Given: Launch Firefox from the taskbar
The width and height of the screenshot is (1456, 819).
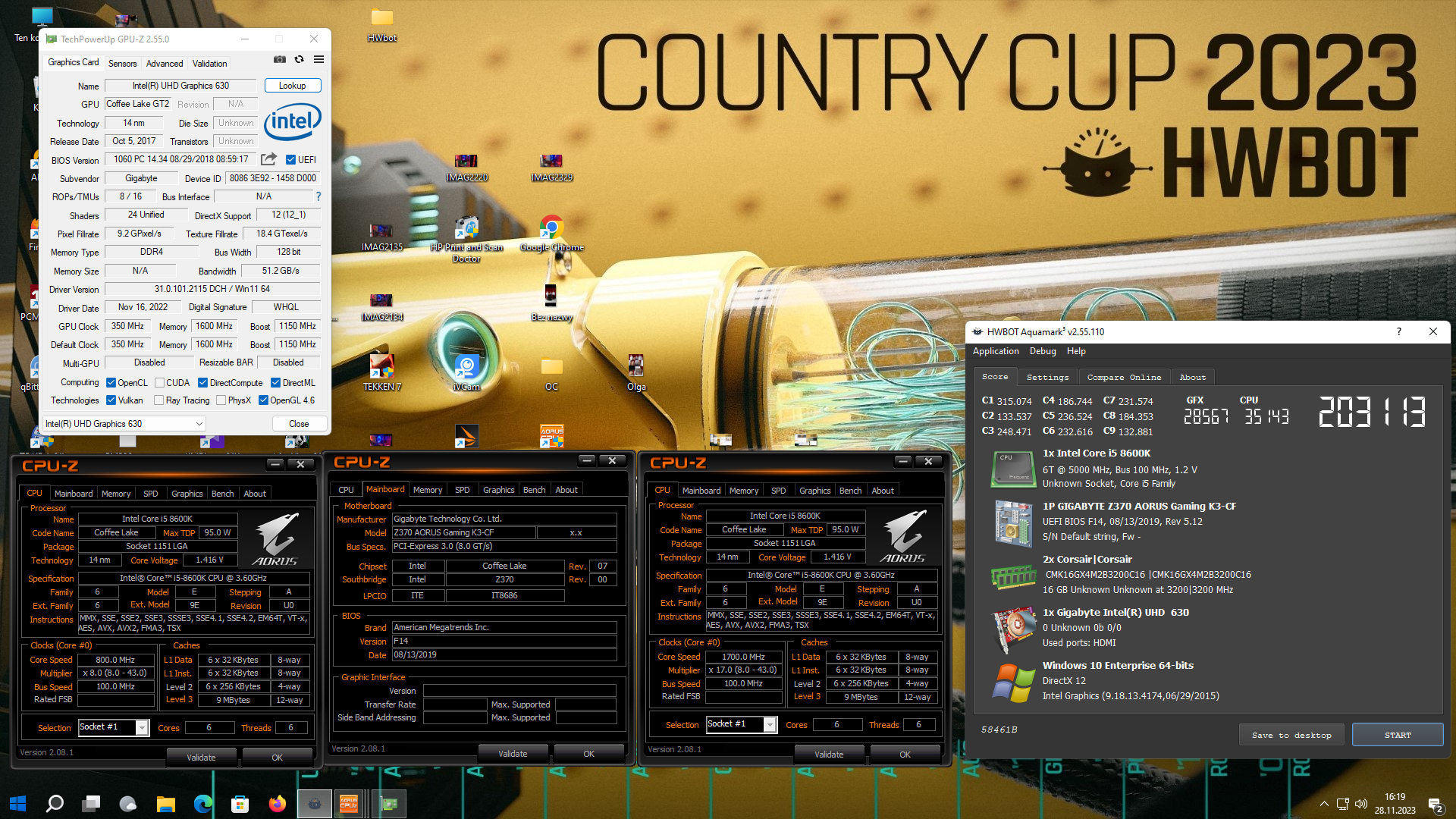Looking at the screenshot, I should [277, 803].
